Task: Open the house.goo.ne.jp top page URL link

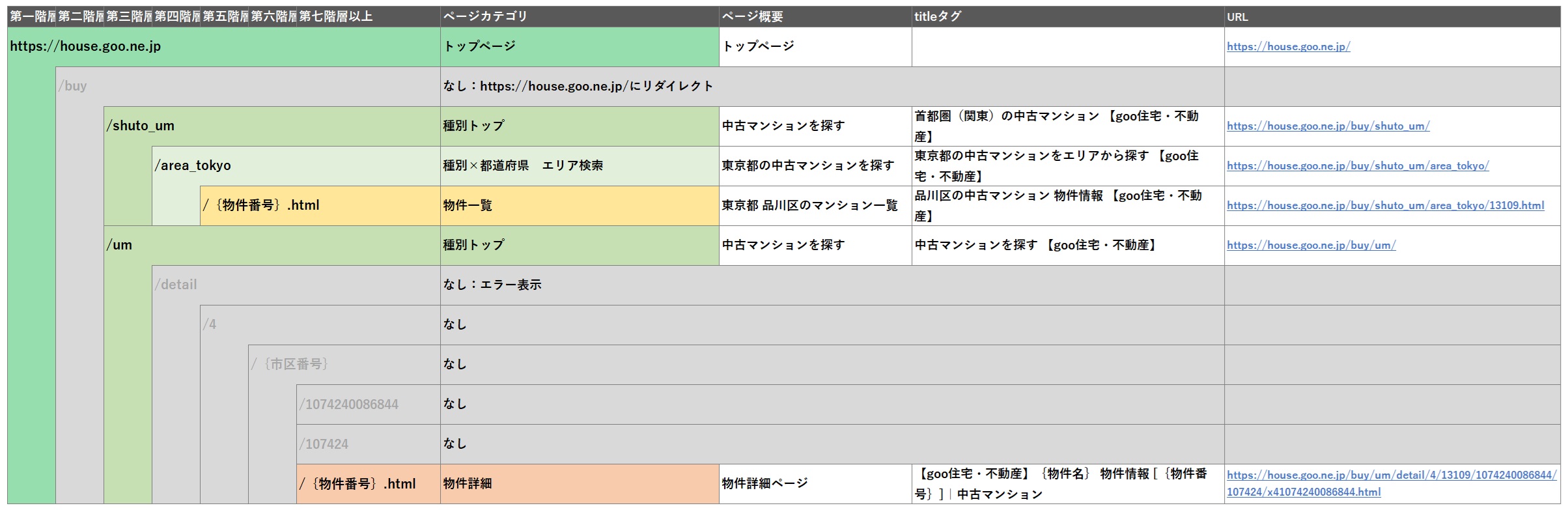Action: click(1288, 46)
